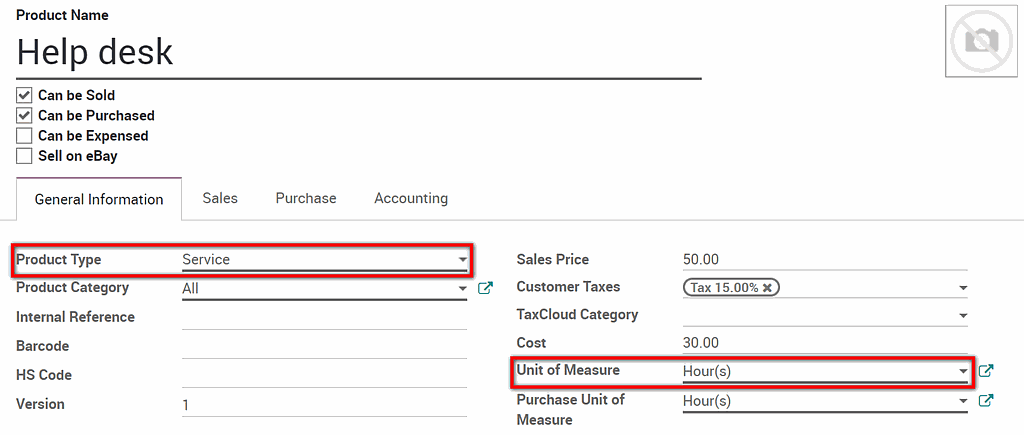This screenshot has width=1024, height=435.
Task: Open the Accounting tab
Action: 411,198
